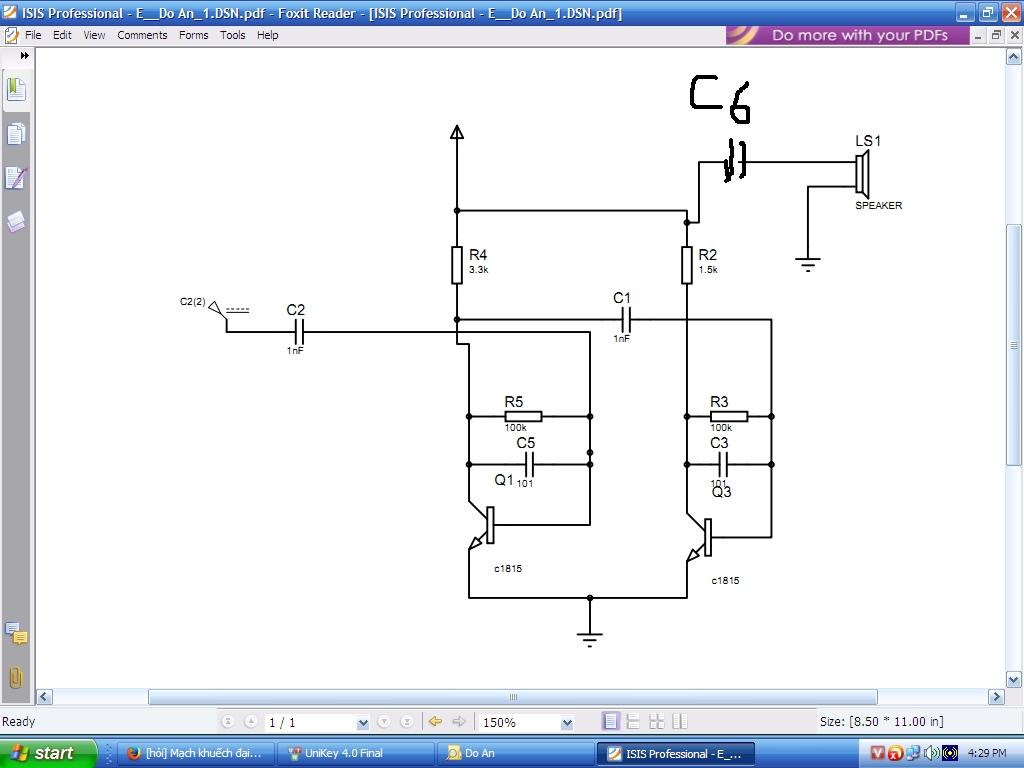Open the Windows start menu
This screenshot has width=1024, height=768.
(x=48, y=753)
